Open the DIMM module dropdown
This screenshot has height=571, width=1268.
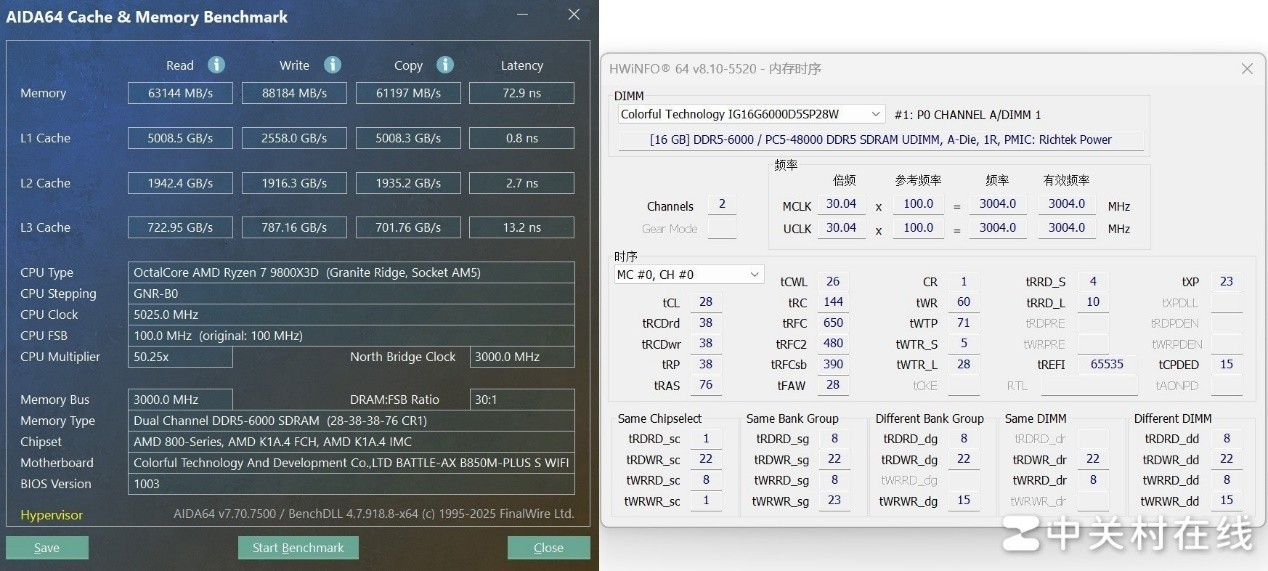[751, 114]
